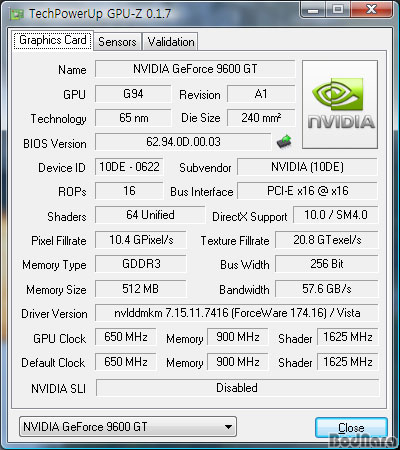The width and height of the screenshot is (400, 450).
Task: Open the GPU selection dropdown
Action: 128,426
